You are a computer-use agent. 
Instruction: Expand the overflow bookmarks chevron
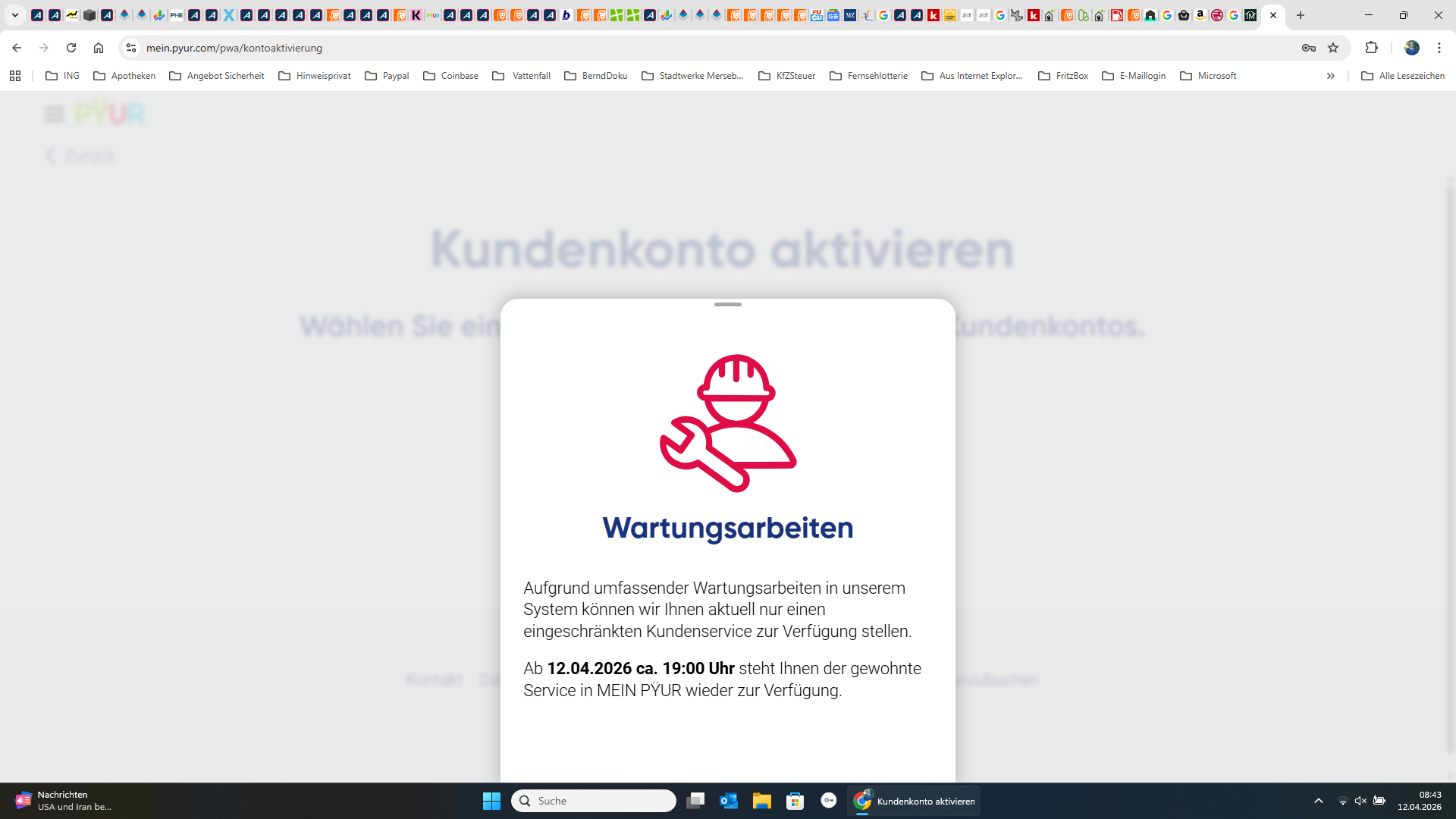pyautogui.click(x=1331, y=76)
